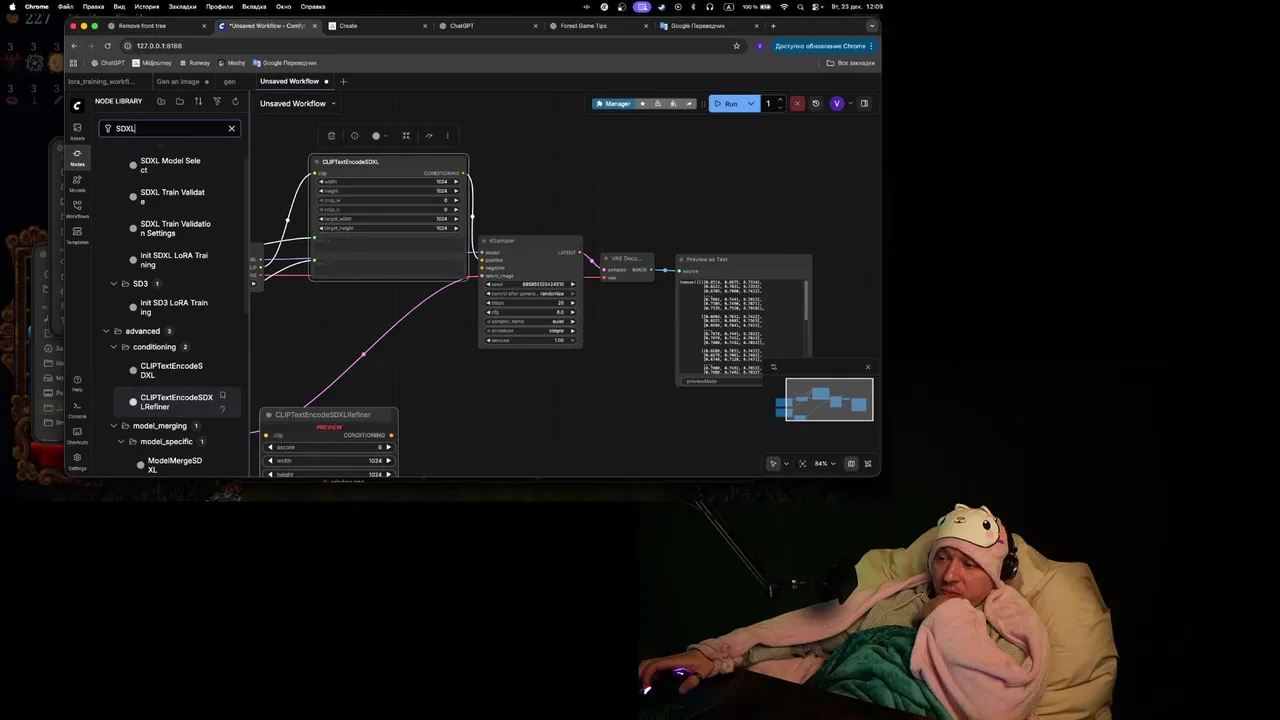Open the Templates sidebar panel
This screenshot has width=1280, height=720.
(77, 235)
